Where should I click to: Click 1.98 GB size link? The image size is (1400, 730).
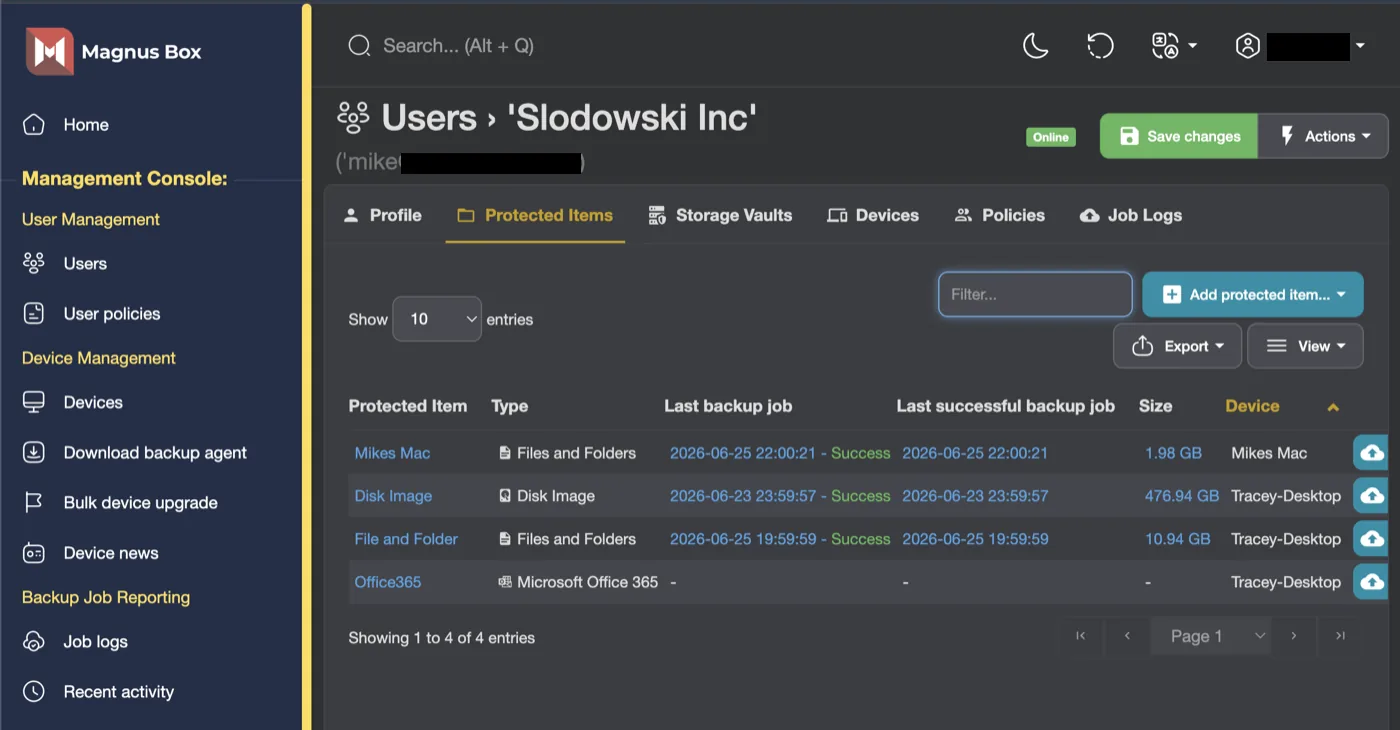coord(1173,453)
